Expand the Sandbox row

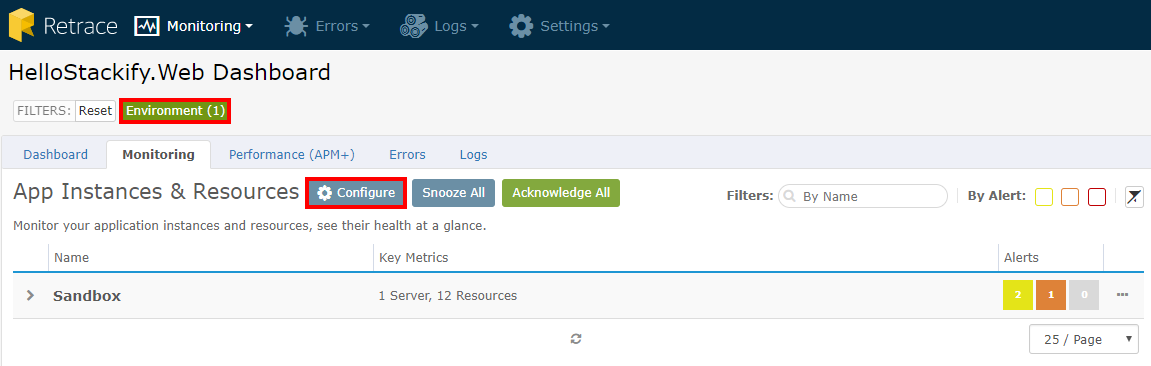point(30,296)
